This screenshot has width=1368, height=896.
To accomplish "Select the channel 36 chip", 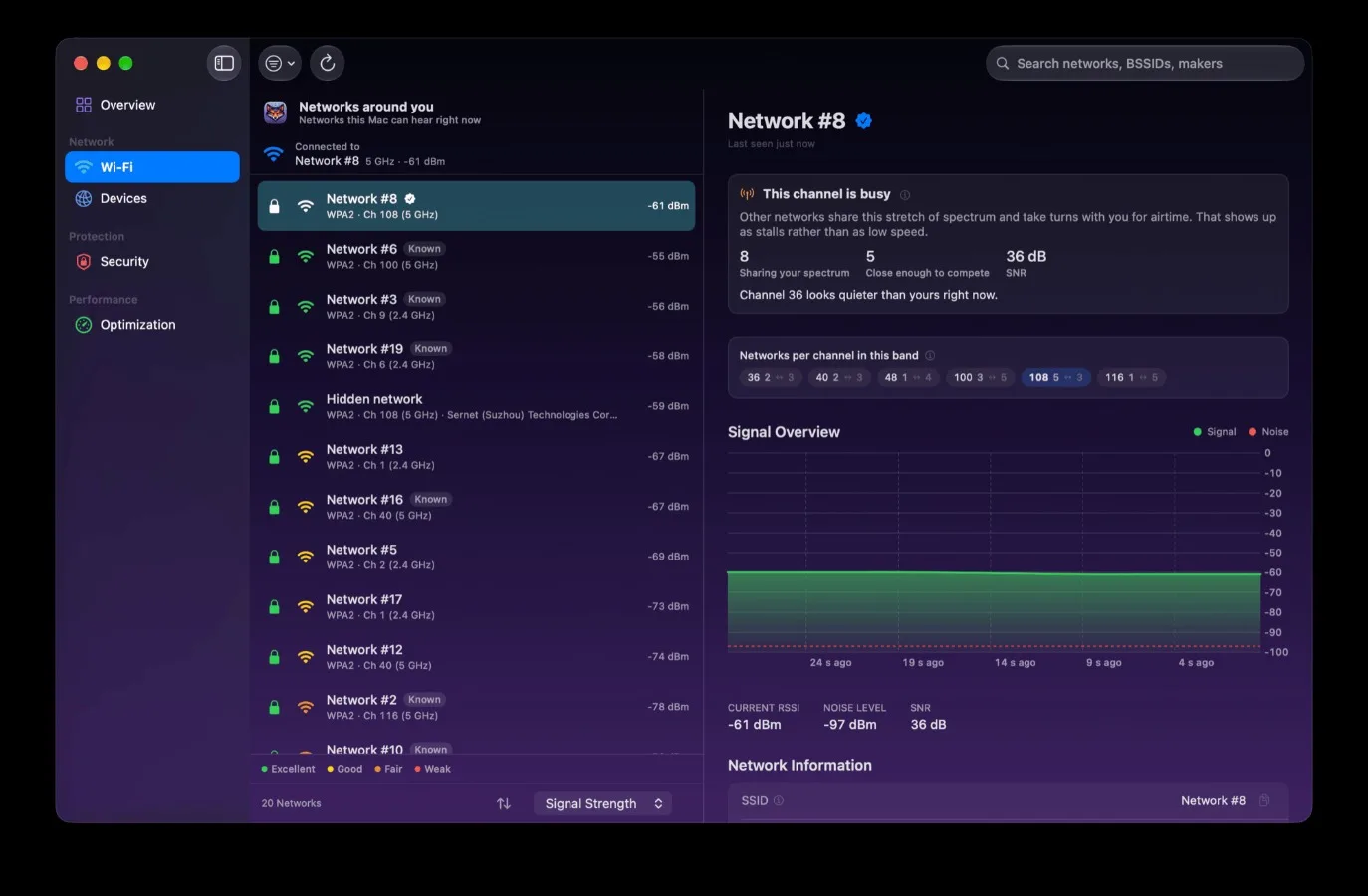I will pyautogui.click(x=771, y=378).
